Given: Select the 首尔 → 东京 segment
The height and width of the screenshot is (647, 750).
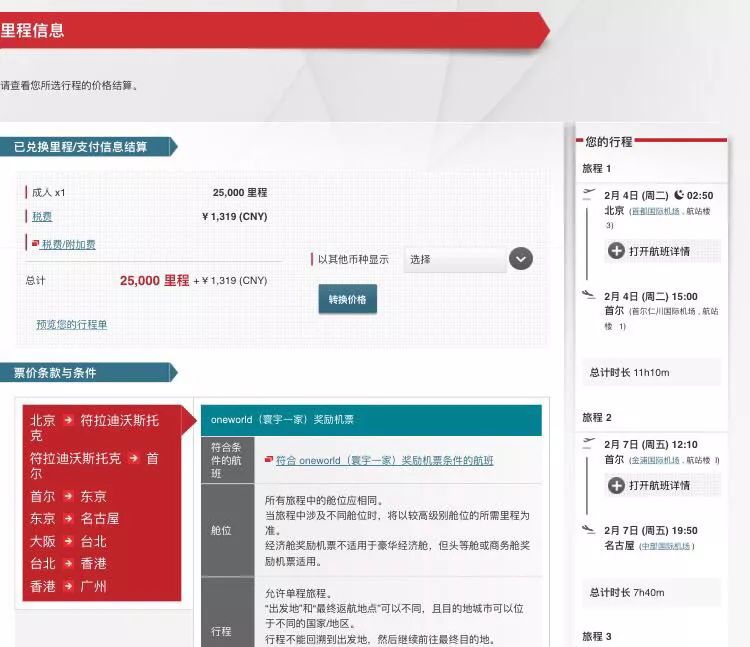Looking at the screenshot, I should click(x=68, y=496).
